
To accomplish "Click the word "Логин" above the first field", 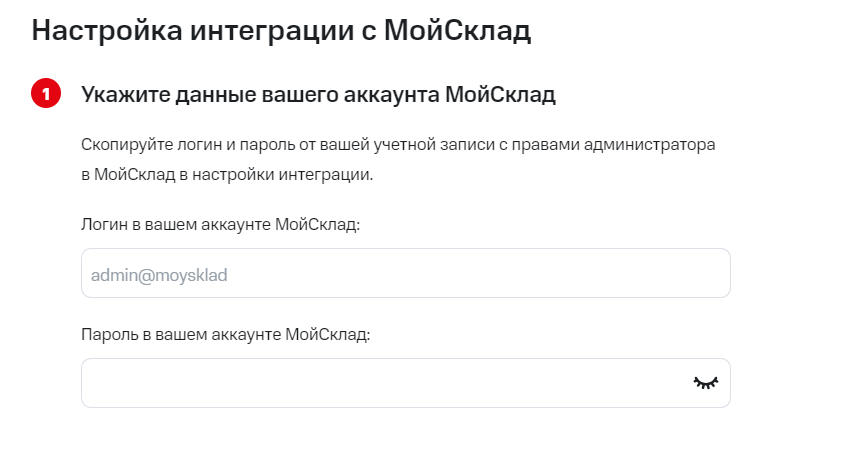I will pos(101,224).
